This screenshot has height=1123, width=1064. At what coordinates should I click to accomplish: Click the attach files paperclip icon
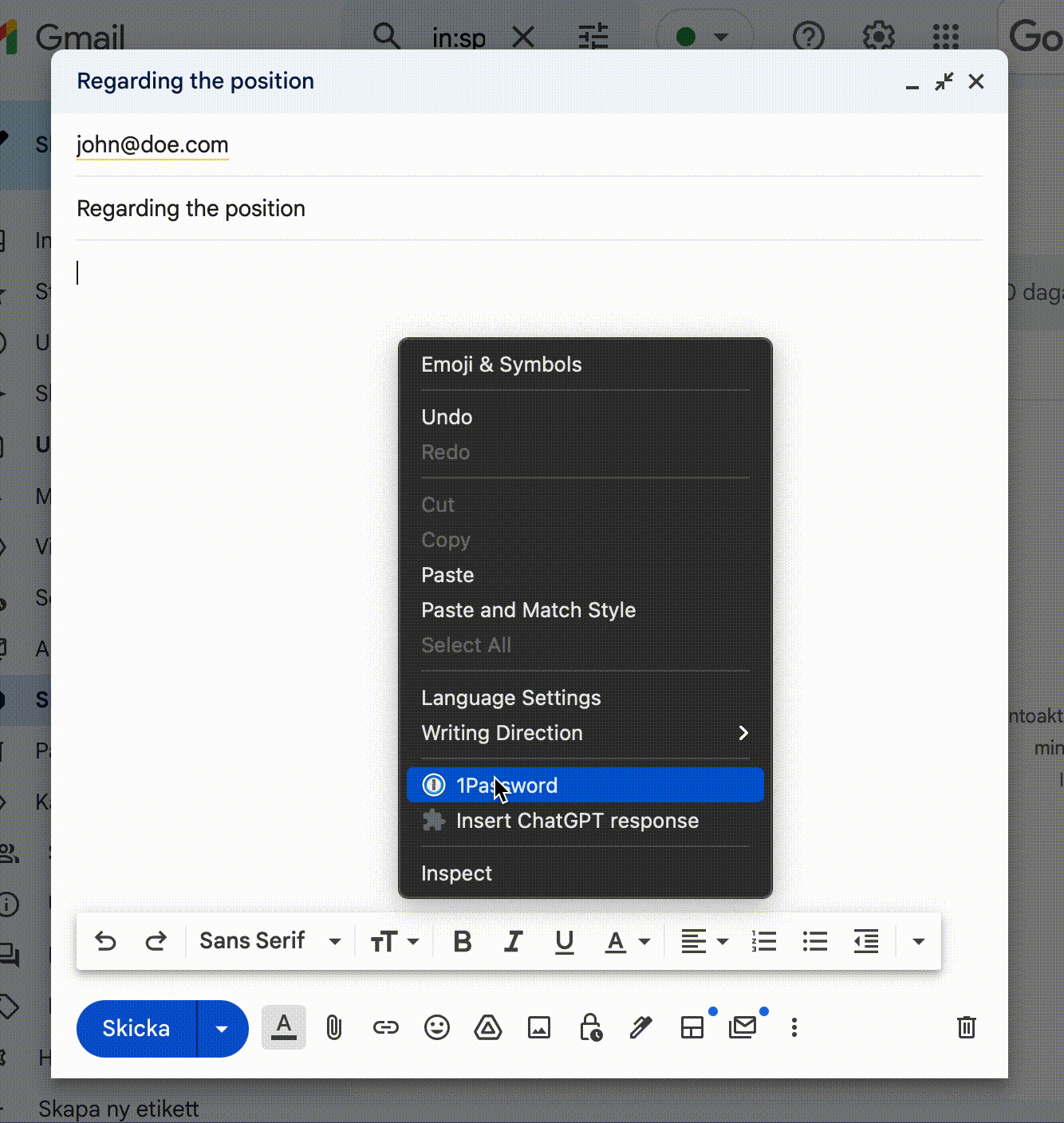coord(334,1027)
